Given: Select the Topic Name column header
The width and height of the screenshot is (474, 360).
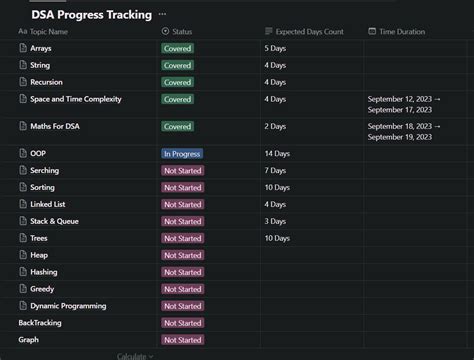Looking at the screenshot, I should 43,31.
